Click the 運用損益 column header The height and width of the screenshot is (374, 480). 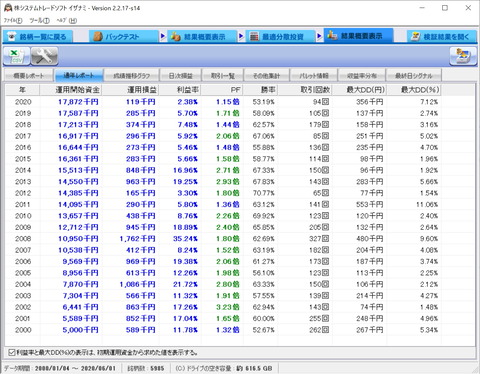click(130, 89)
